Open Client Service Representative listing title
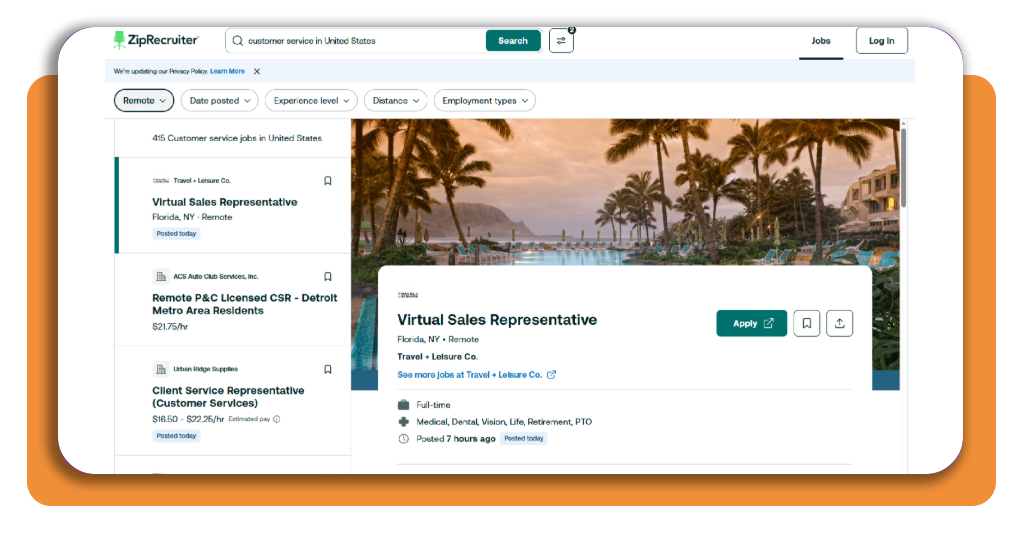Image resolution: width=1024 pixels, height=536 pixels. click(x=228, y=397)
